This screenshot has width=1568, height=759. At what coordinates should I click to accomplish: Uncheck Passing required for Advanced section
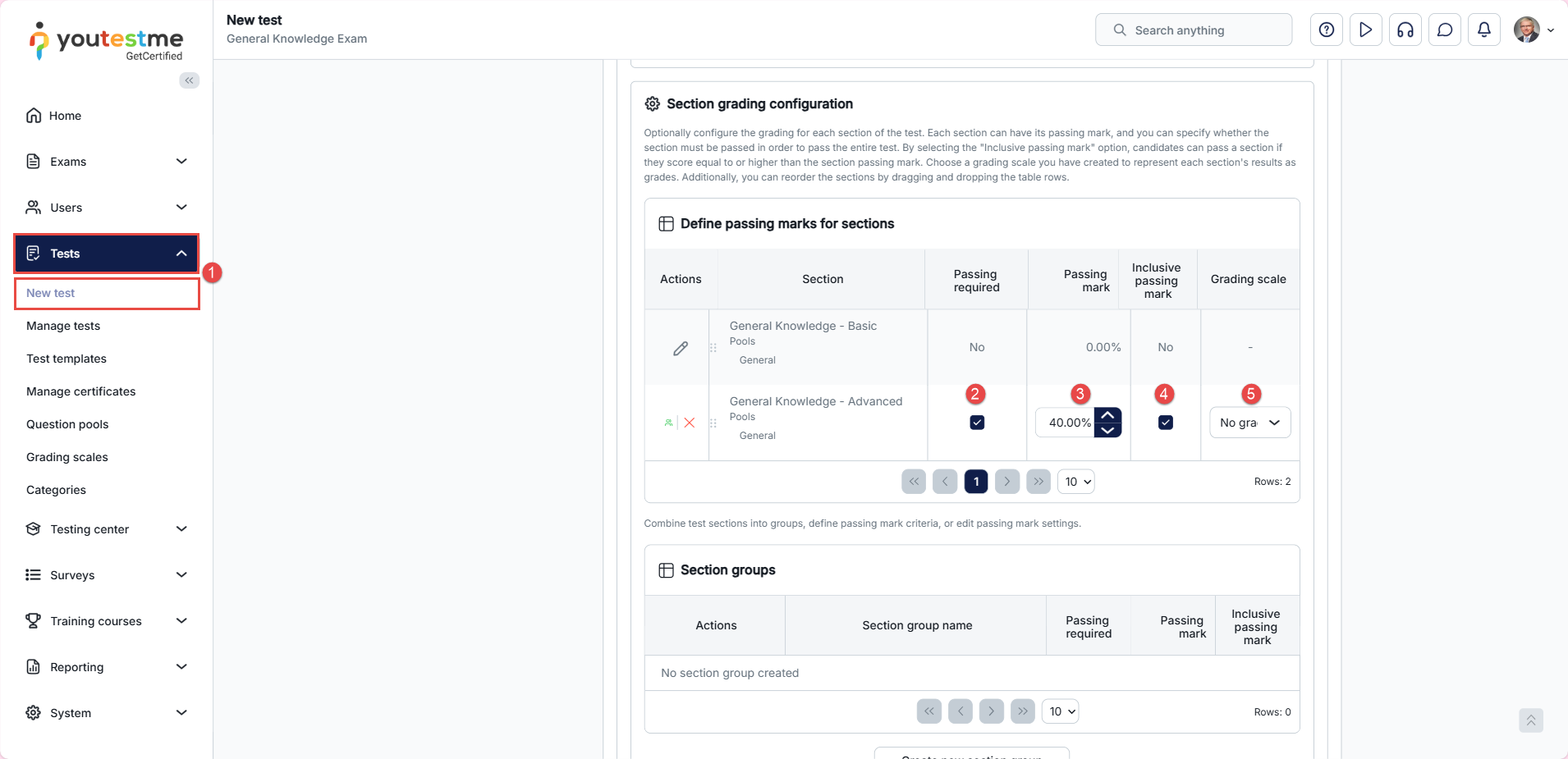pyautogui.click(x=977, y=423)
